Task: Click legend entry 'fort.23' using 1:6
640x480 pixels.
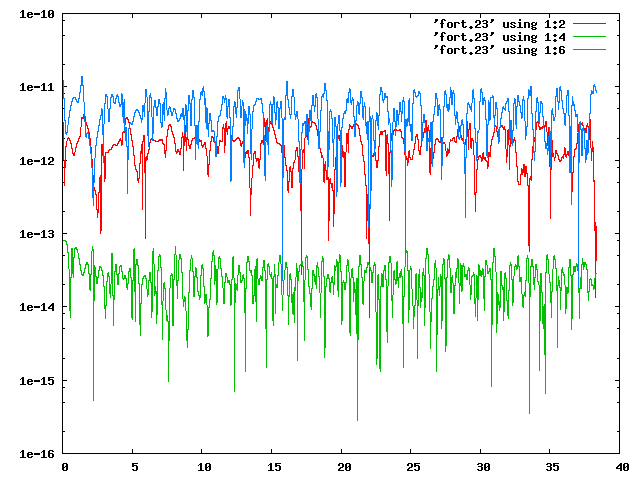Action: pos(500,50)
